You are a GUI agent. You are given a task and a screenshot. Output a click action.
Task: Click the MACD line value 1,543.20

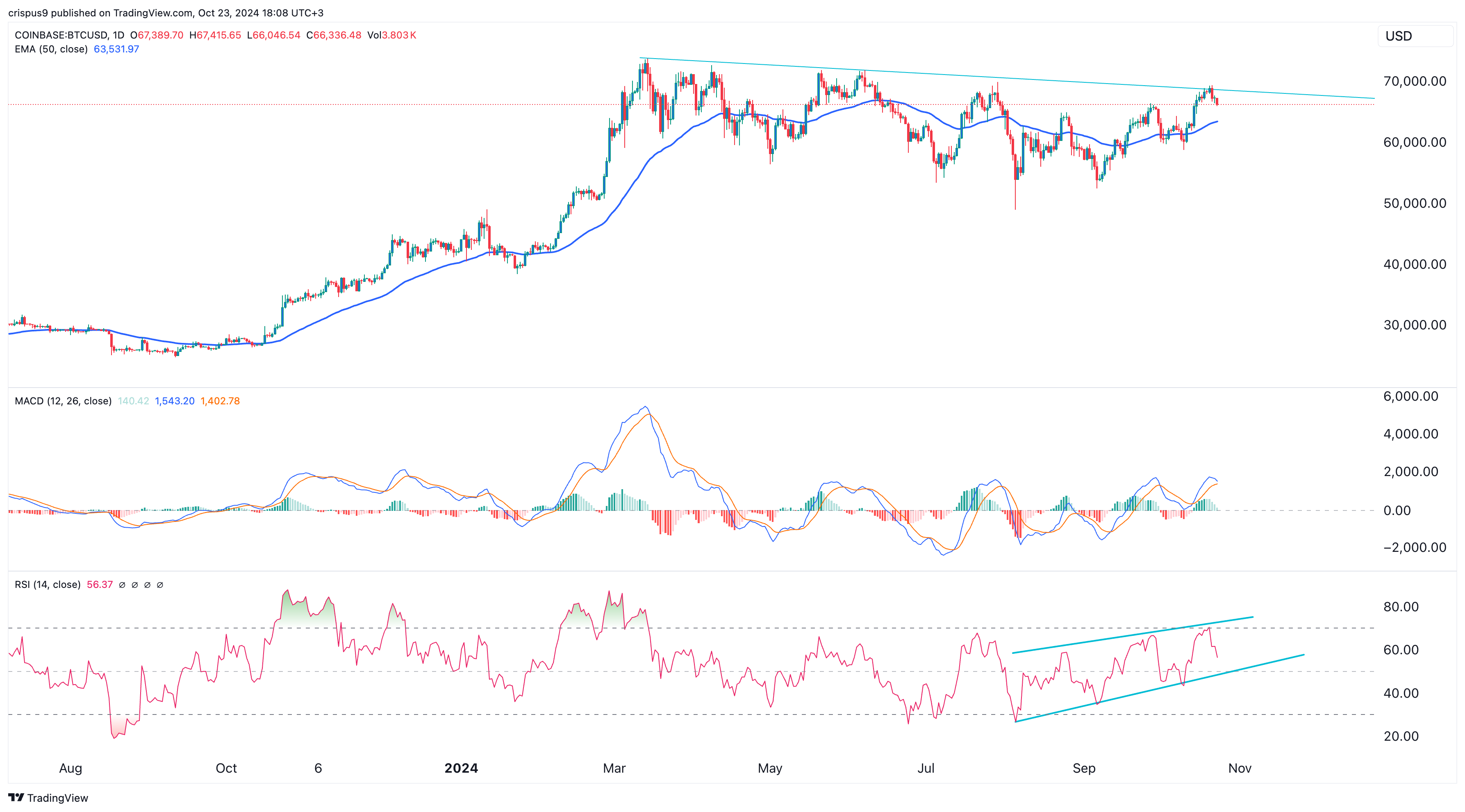coord(175,401)
